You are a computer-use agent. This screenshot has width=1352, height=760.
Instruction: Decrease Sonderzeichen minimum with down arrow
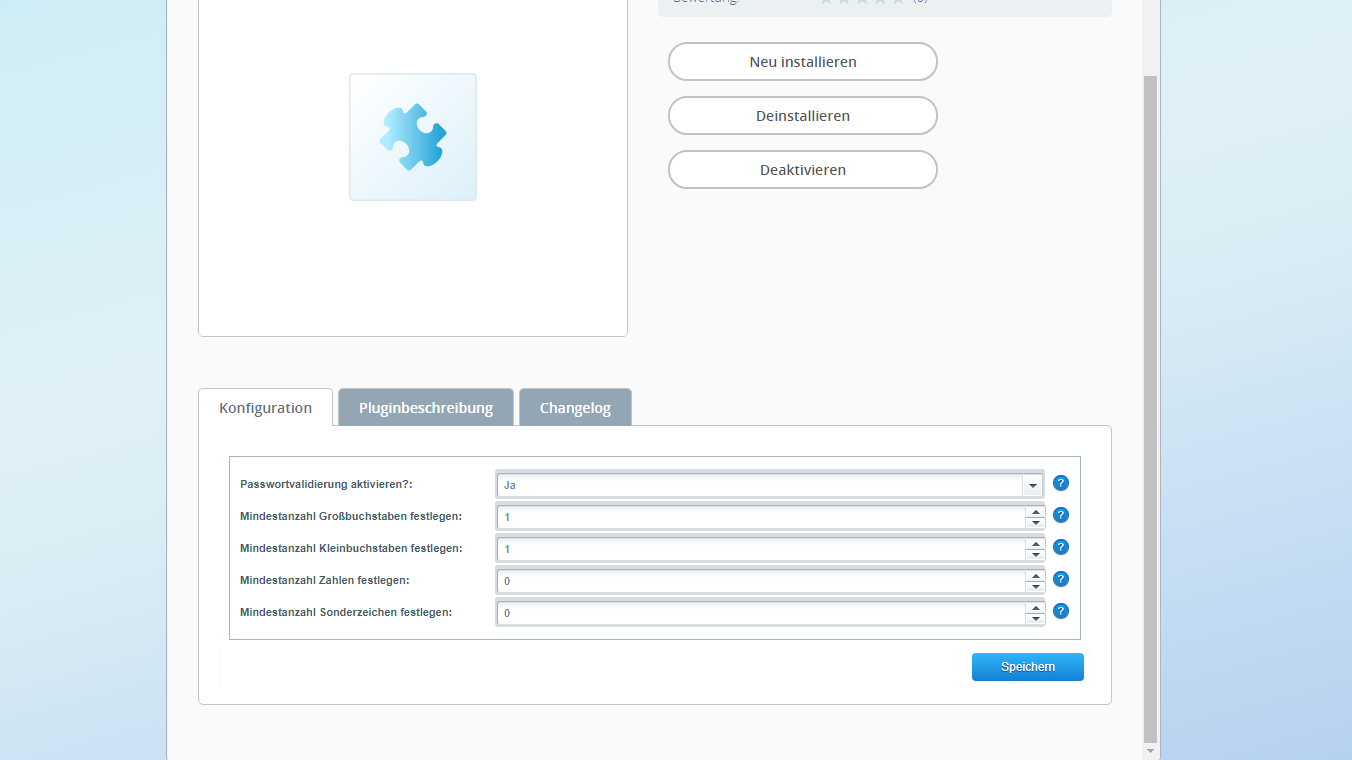1035,619
